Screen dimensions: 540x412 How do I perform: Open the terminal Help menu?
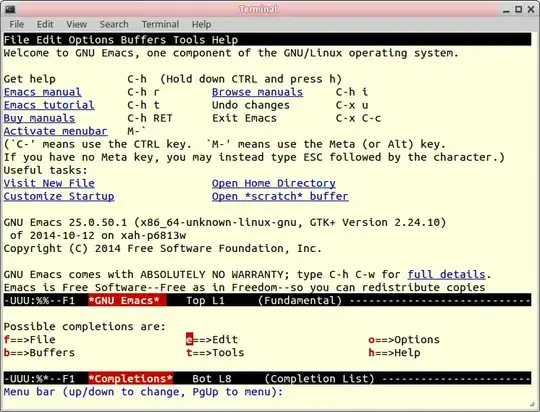coord(201,24)
